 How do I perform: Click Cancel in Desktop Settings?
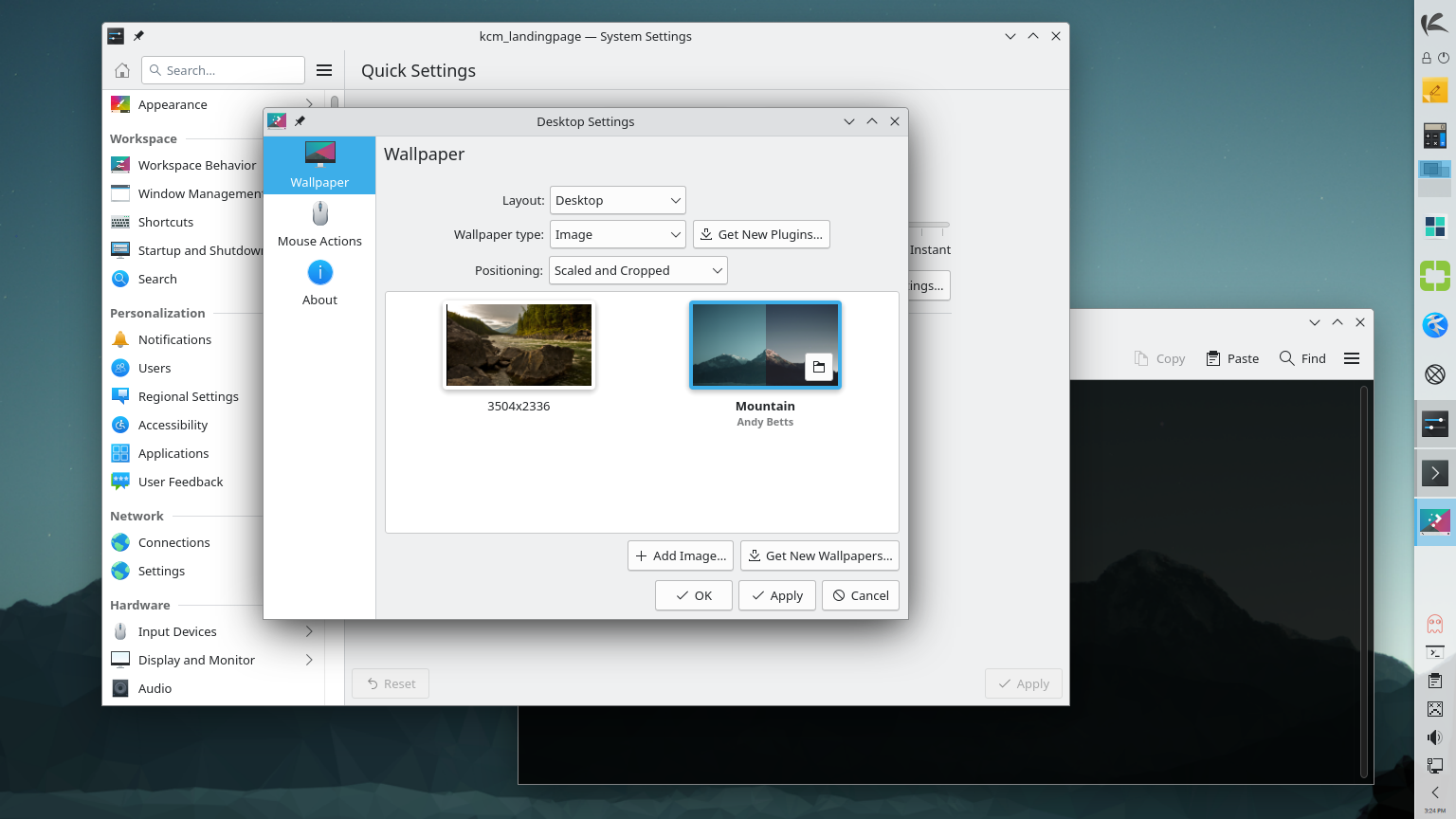tap(861, 595)
